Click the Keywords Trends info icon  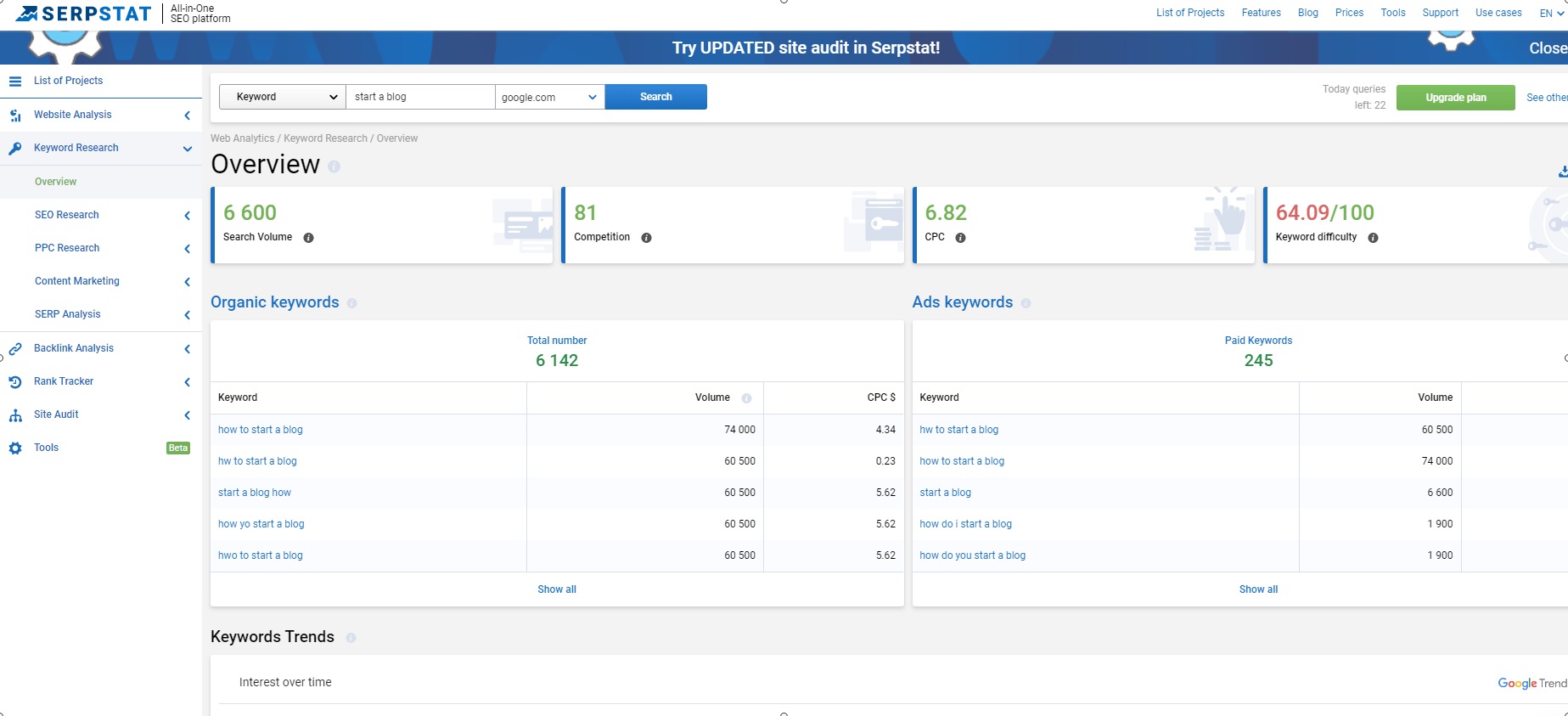pos(351,638)
